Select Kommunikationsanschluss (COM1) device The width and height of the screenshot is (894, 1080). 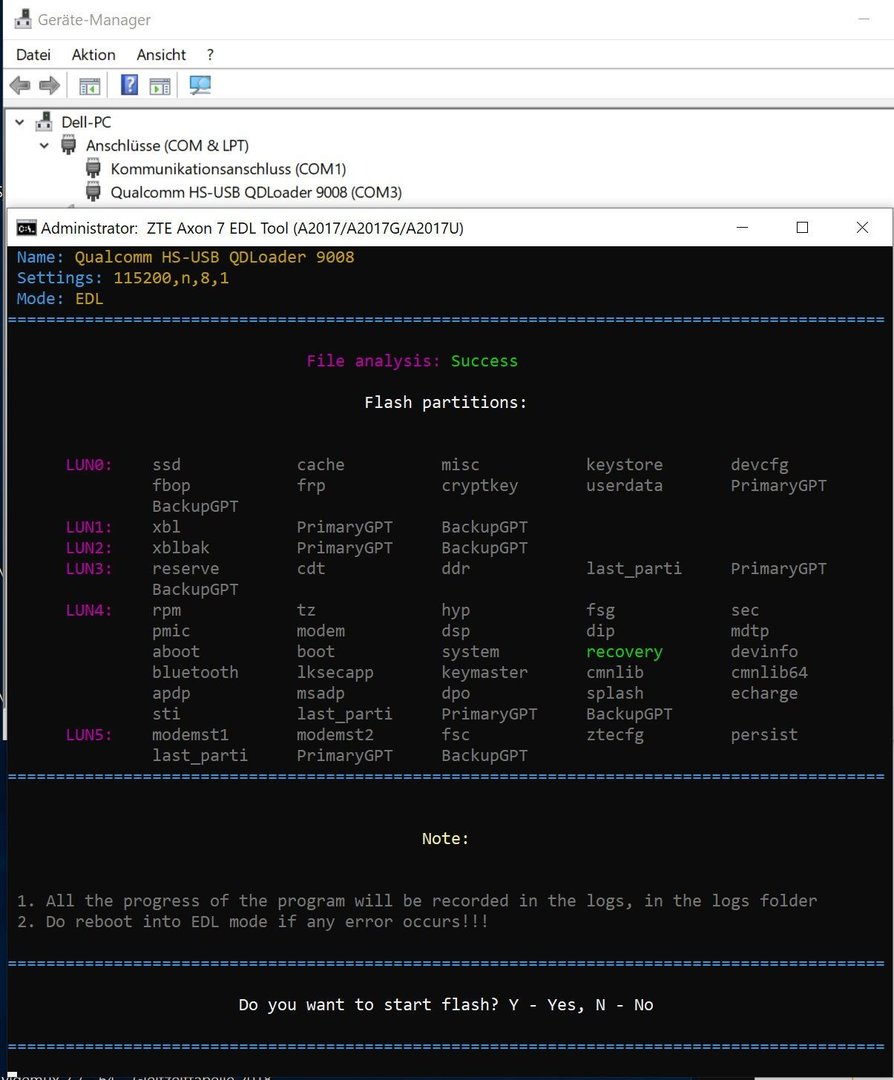pos(228,169)
